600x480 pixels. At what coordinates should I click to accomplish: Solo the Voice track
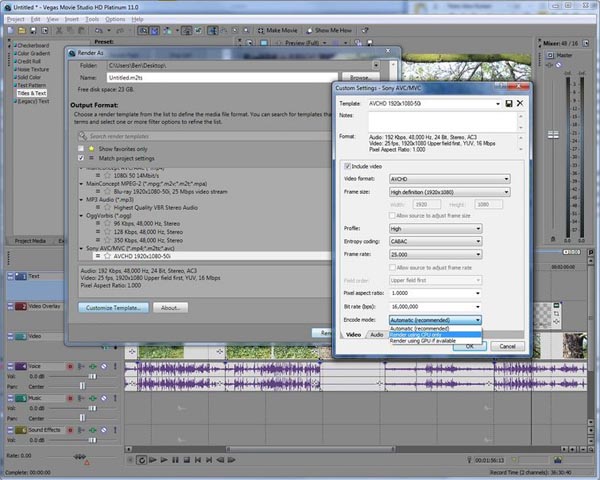(115, 367)
